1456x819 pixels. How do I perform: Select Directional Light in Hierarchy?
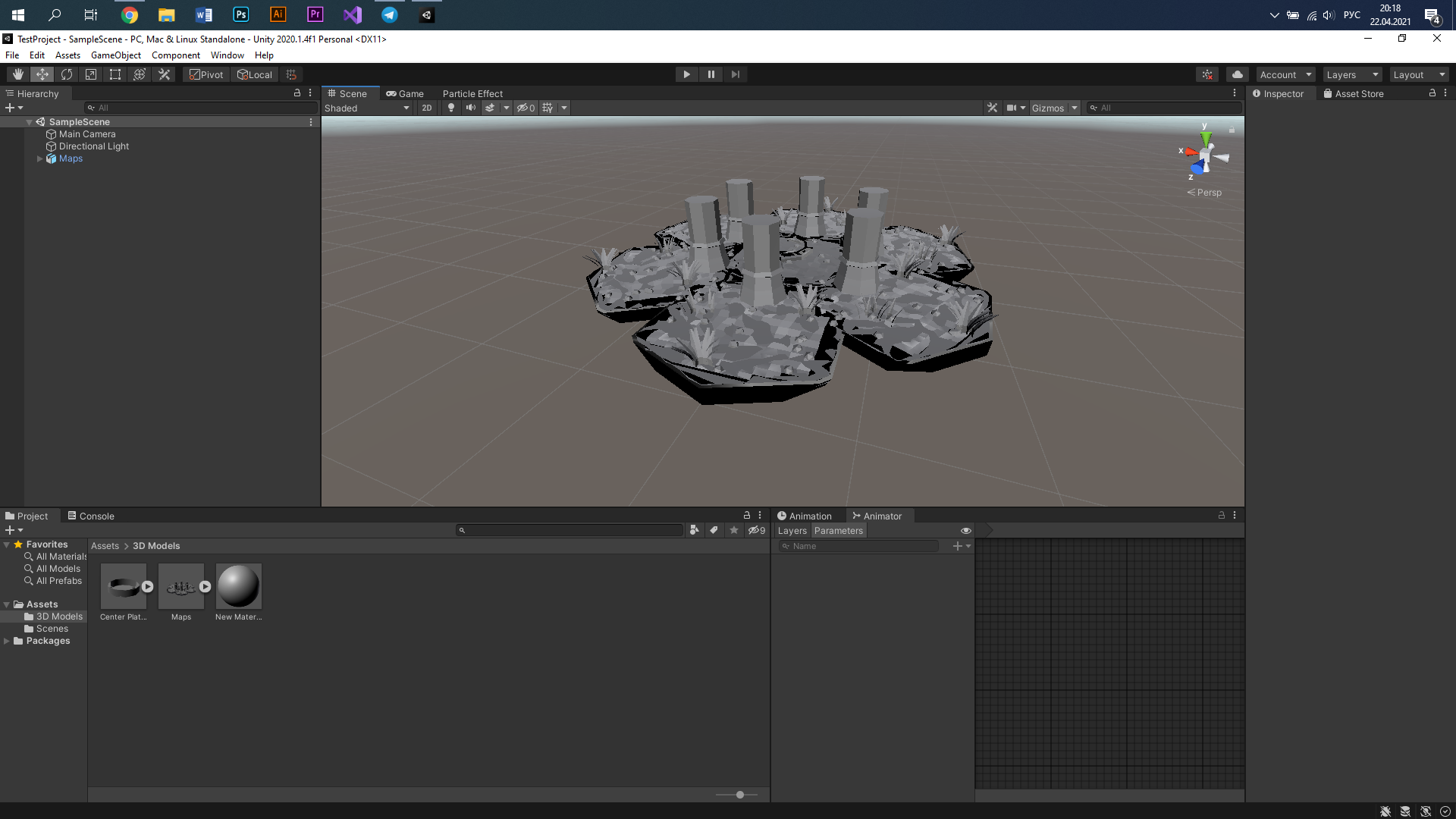coord(94,146)
